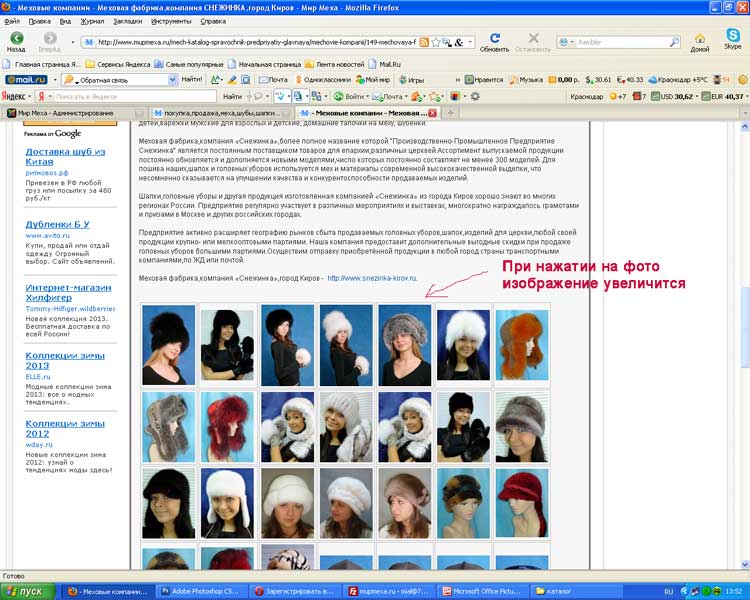This screenshot has width=750, height=600.
Task: Open the Yandex bar EUR 40,37 rate
Action: (722, 96)
